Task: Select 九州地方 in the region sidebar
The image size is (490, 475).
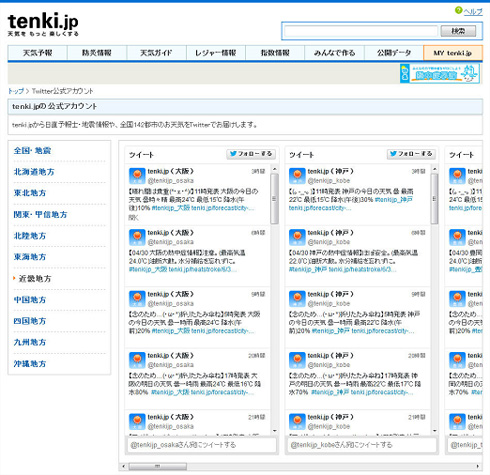Action: pos(30,342)
